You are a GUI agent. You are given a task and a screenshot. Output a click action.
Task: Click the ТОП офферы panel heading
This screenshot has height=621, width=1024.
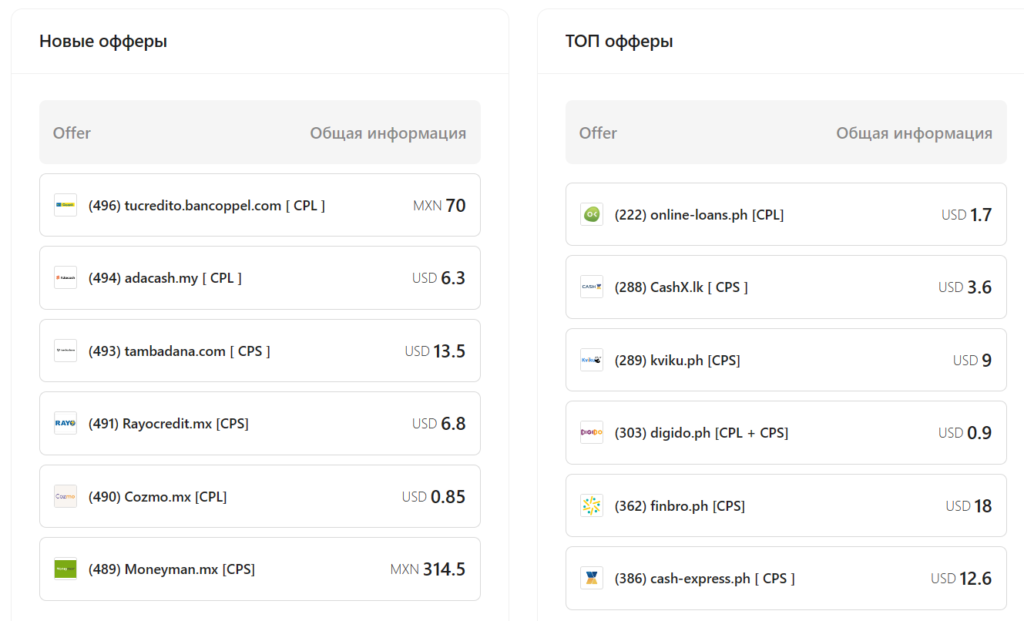(x=619, y=41)
